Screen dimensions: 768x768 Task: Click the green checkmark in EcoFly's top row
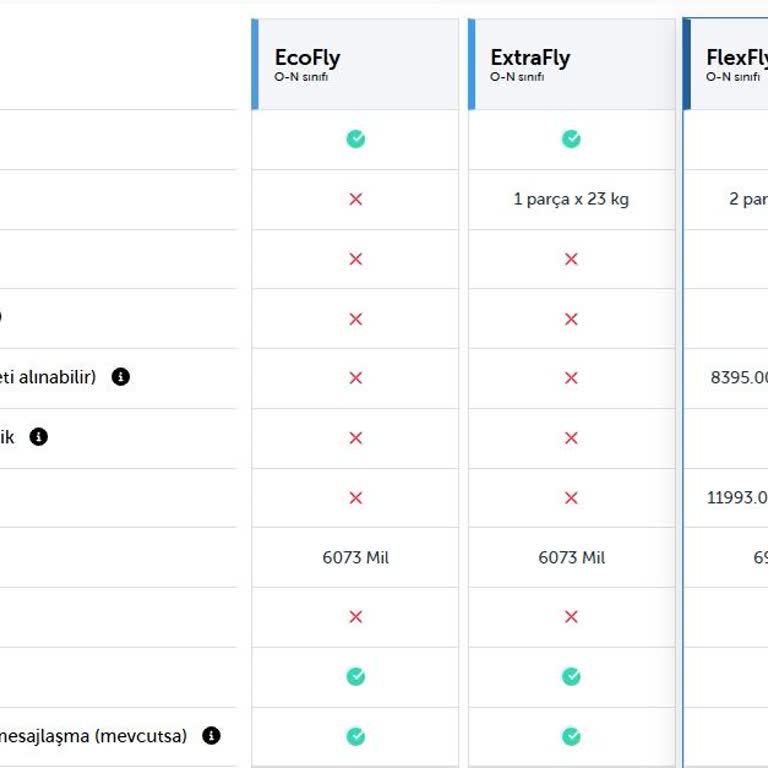pyautogui.click(x=355, y=139)
